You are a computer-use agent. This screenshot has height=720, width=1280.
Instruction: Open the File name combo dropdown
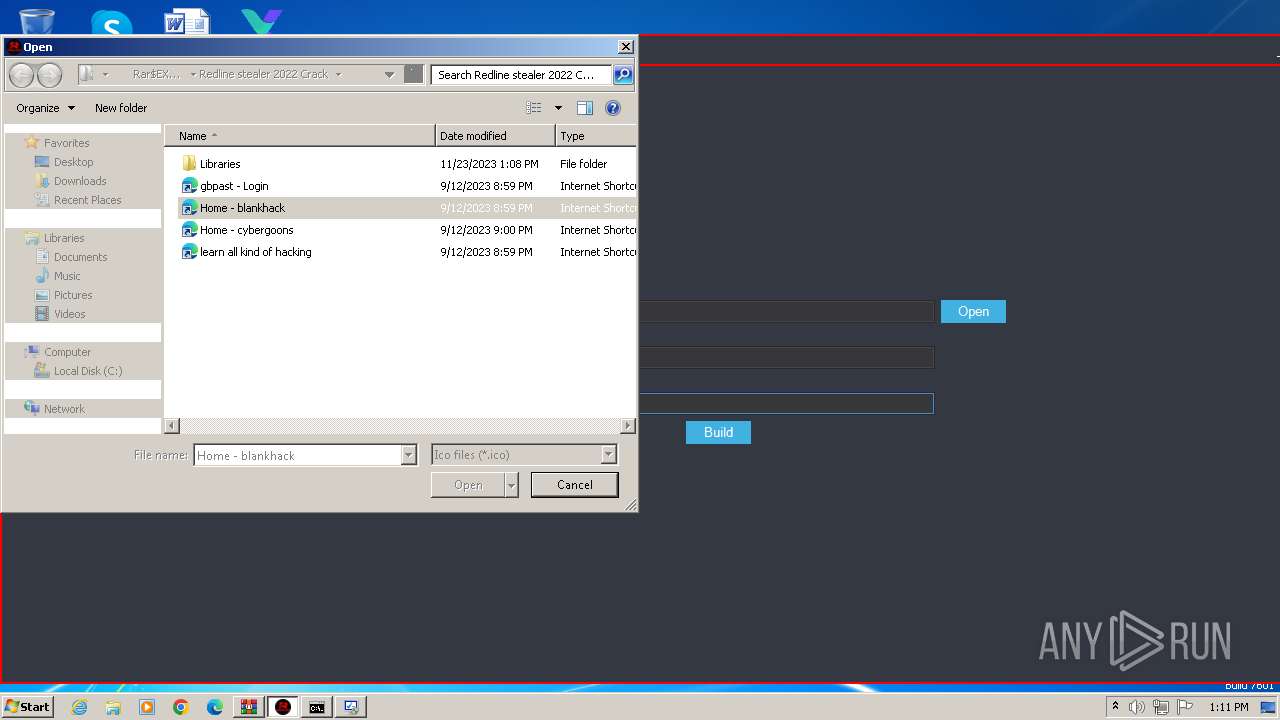pos(408,455)
